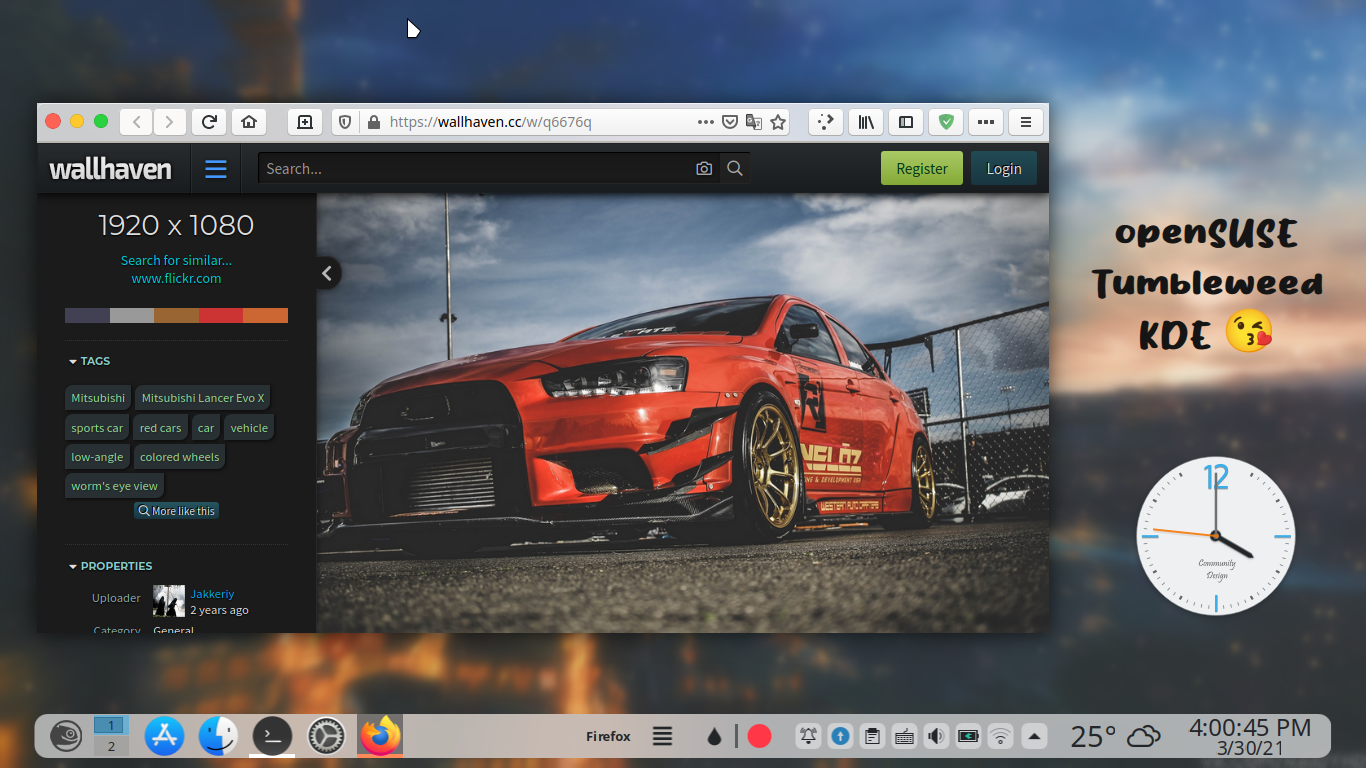
Task: Focus the wallhaven Search field
Action: pos(474,169)
